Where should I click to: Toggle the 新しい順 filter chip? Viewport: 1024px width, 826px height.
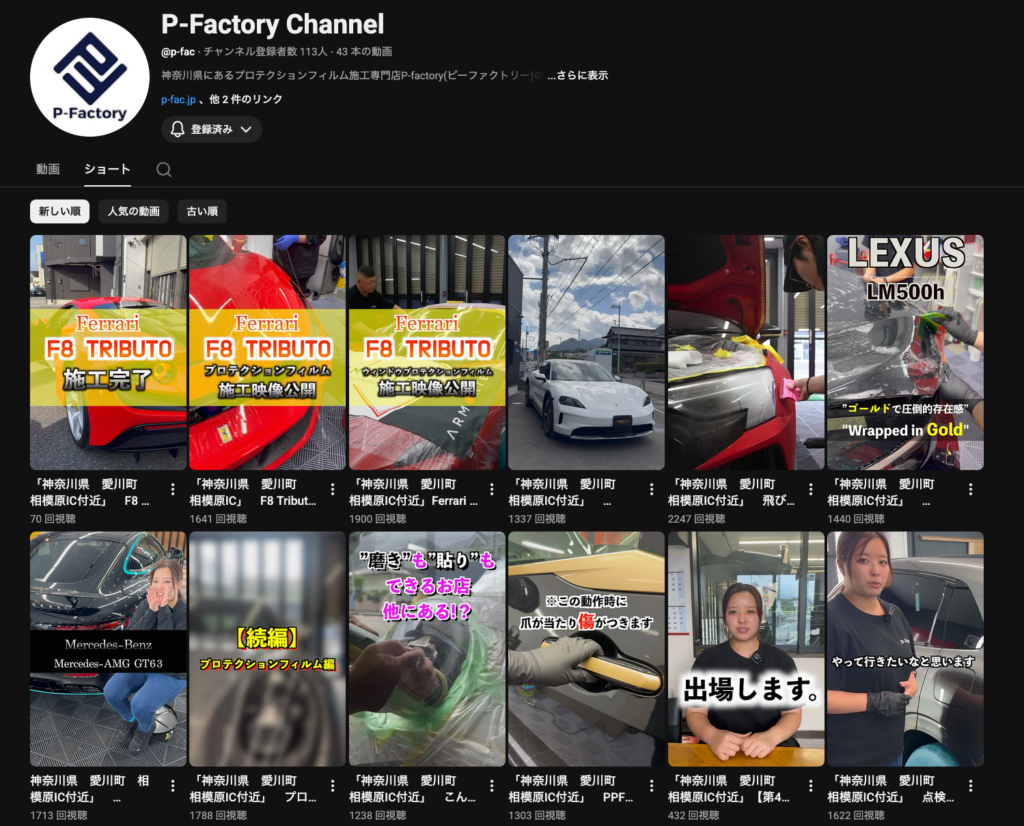click(x=58, y=211)
